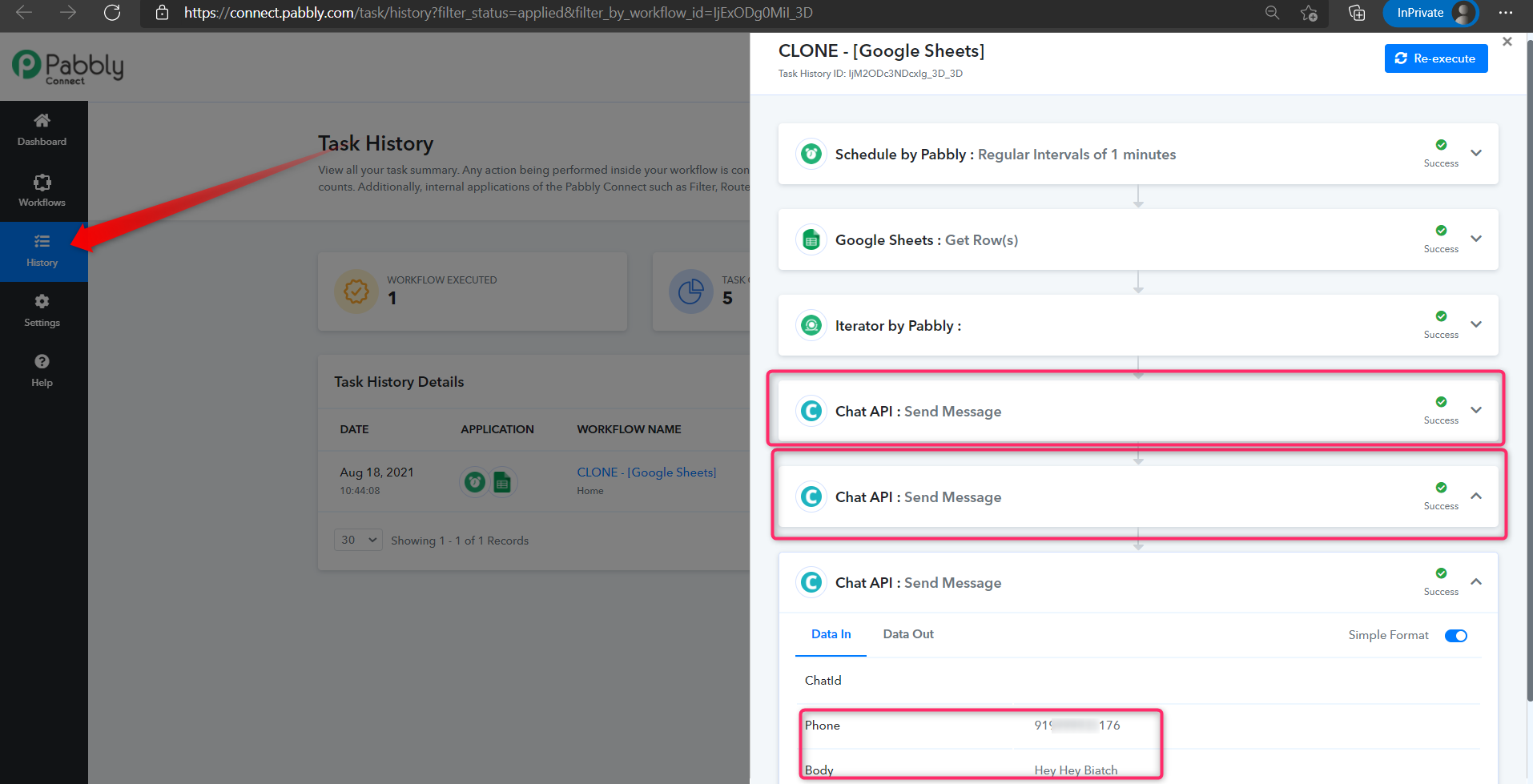Screen dimensions: 1533x784
Task: Add page to favorites star icon
Action: 1309,13
